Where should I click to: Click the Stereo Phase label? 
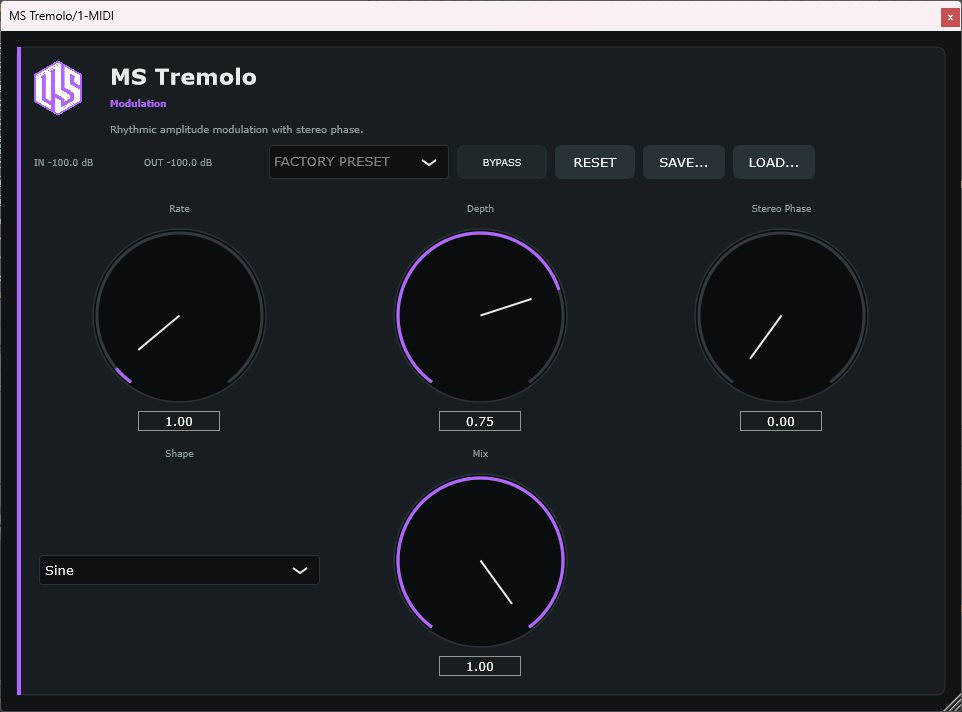pos(781,209)
